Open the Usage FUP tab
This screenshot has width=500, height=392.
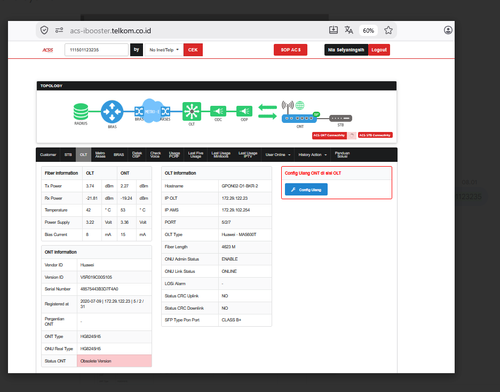(174, 155)
